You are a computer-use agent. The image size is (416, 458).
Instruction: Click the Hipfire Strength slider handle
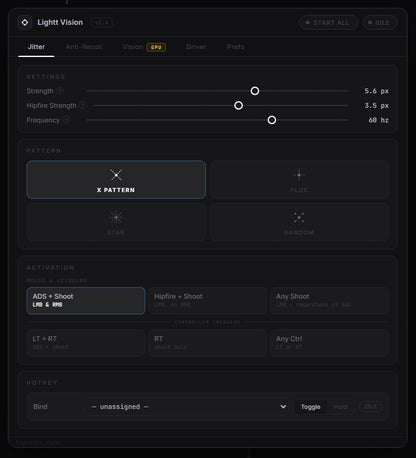pos(238,105)
